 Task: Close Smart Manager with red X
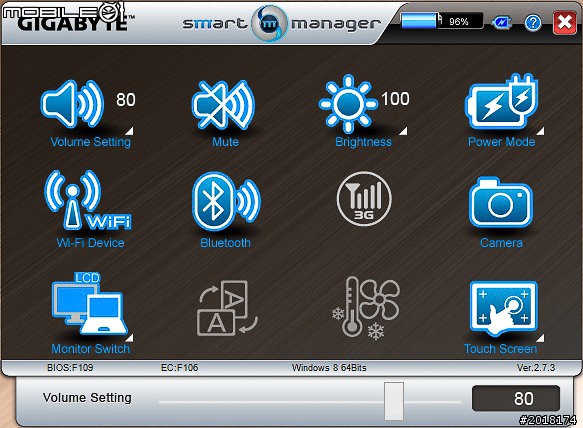[564, 23]
